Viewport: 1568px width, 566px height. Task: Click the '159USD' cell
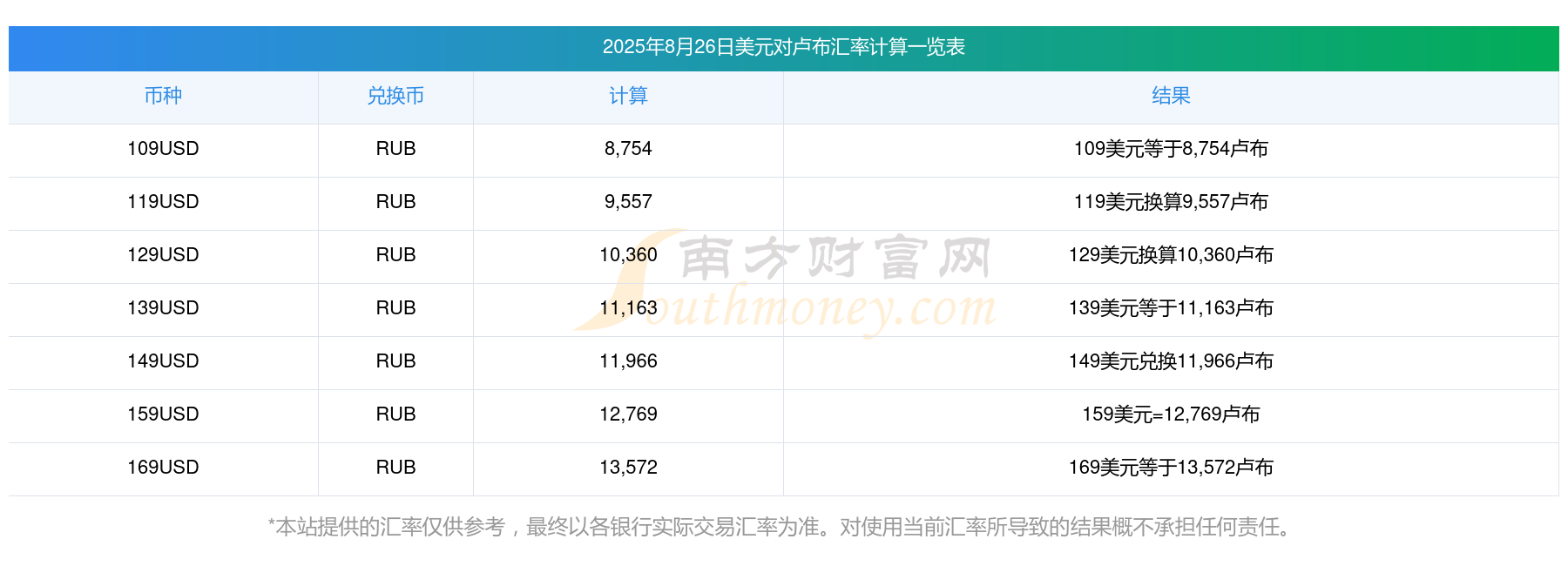(x=163, y=414)
